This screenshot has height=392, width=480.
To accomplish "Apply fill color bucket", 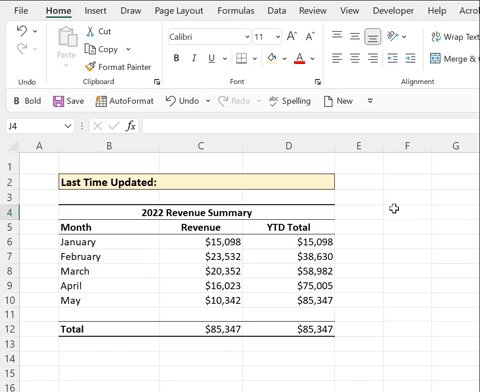I will (272, 58).
